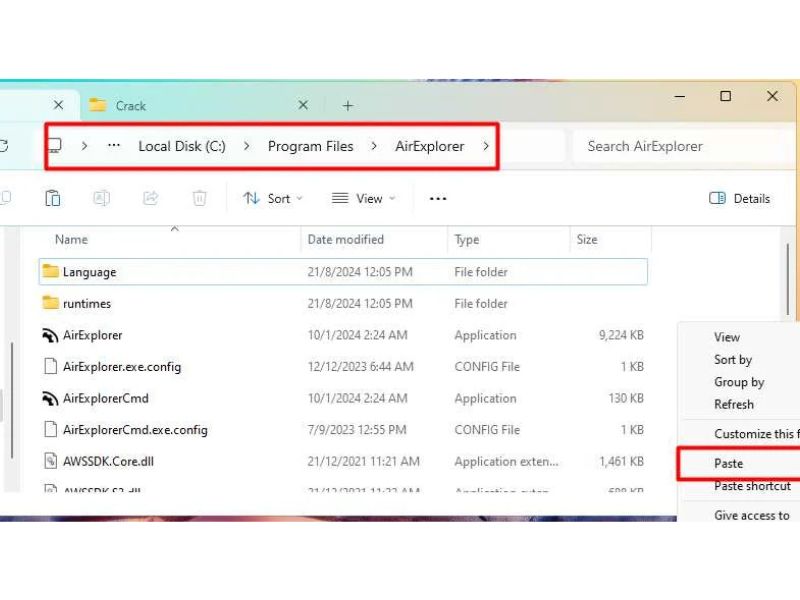Viewport: 800px width, 600px height.
Task: Select the AirExplorerCmd application name
Action: 106,398
